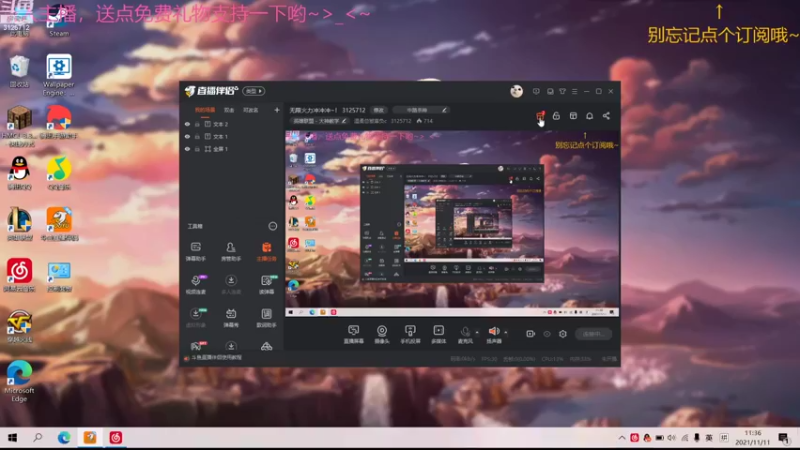Mute the 麦克风 microphone
Screen dimensions: 800x450
tap(465, 334)
